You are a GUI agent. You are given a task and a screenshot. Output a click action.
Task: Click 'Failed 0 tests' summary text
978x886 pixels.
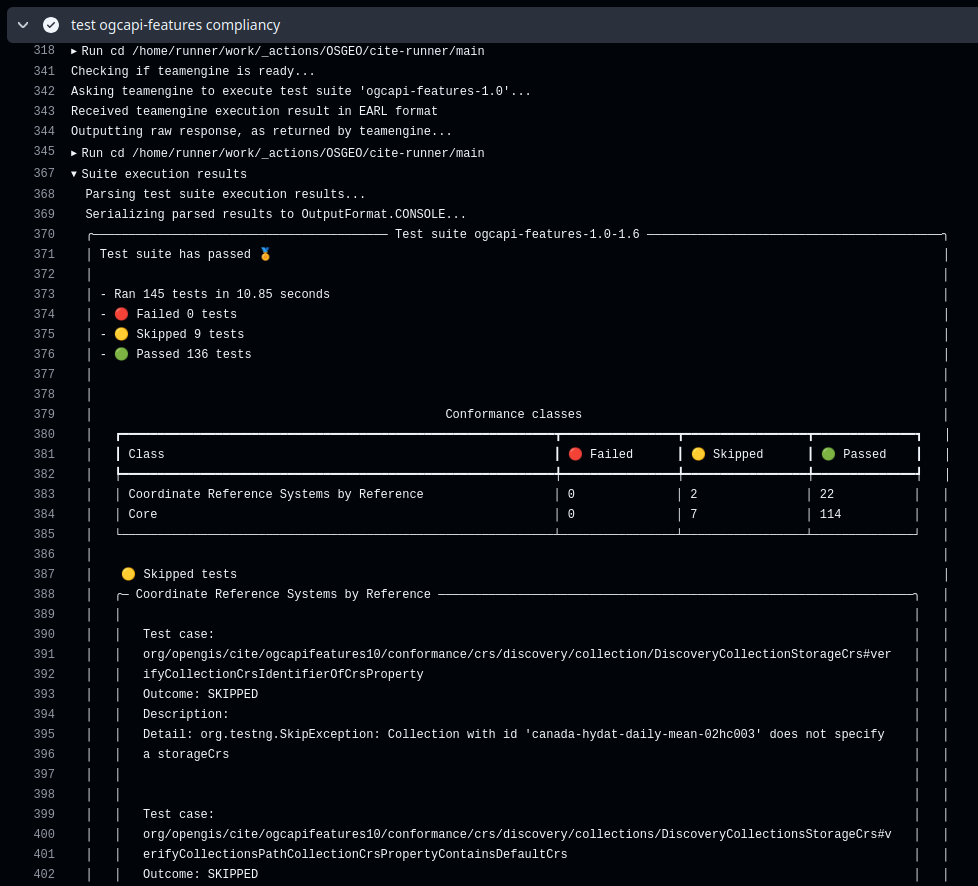pos(186,314)
